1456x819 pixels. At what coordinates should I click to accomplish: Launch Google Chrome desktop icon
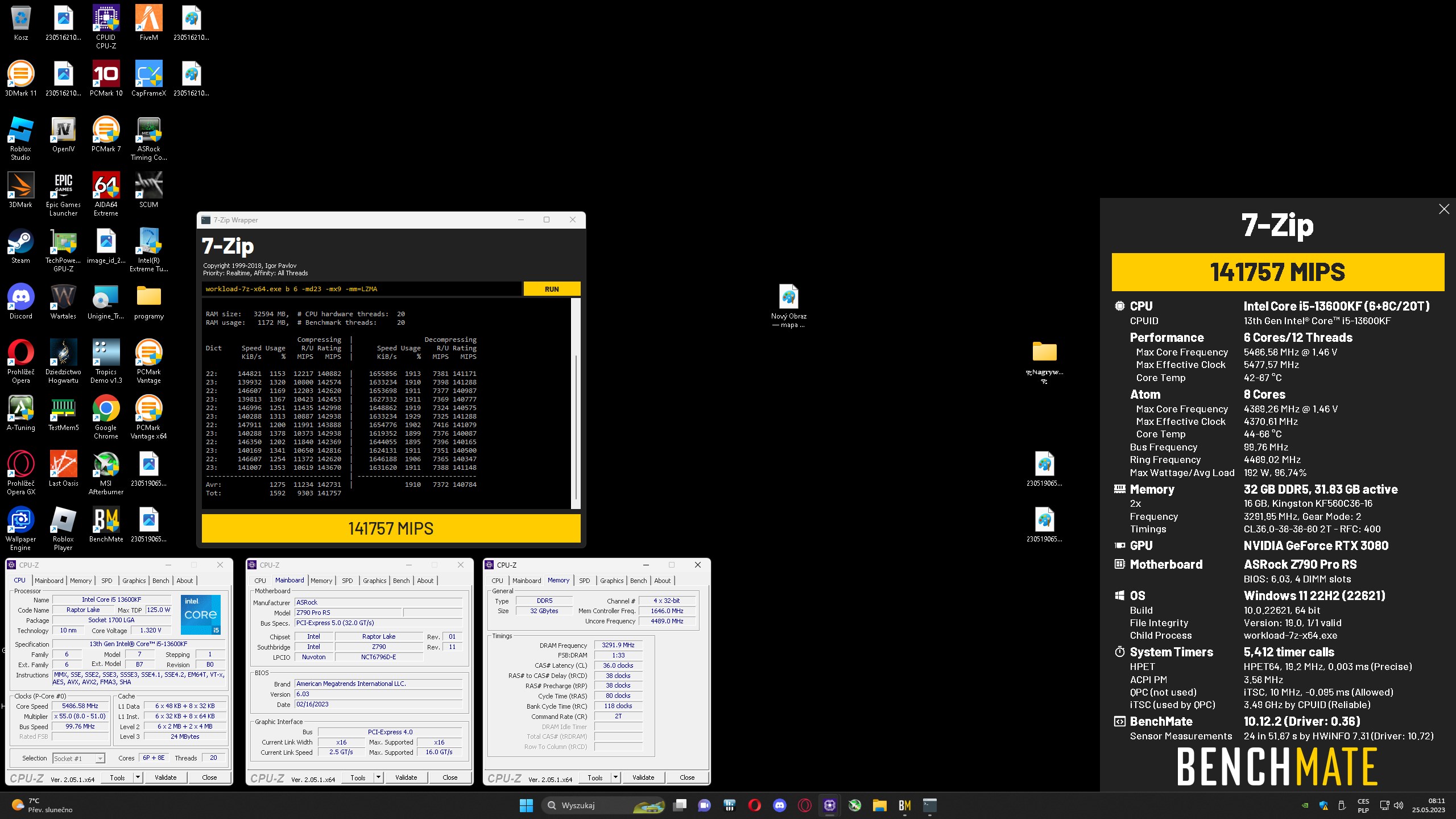106,417
